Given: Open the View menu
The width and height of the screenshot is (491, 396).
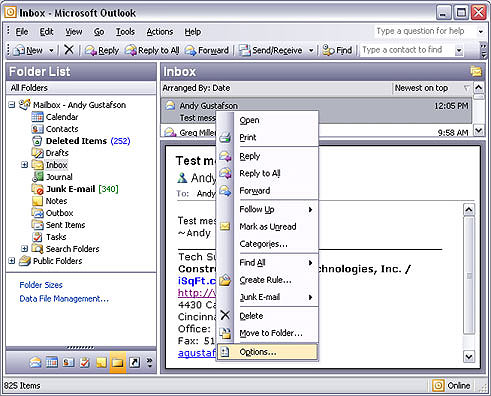Looking at the screenshot, I should pos(74,32).
